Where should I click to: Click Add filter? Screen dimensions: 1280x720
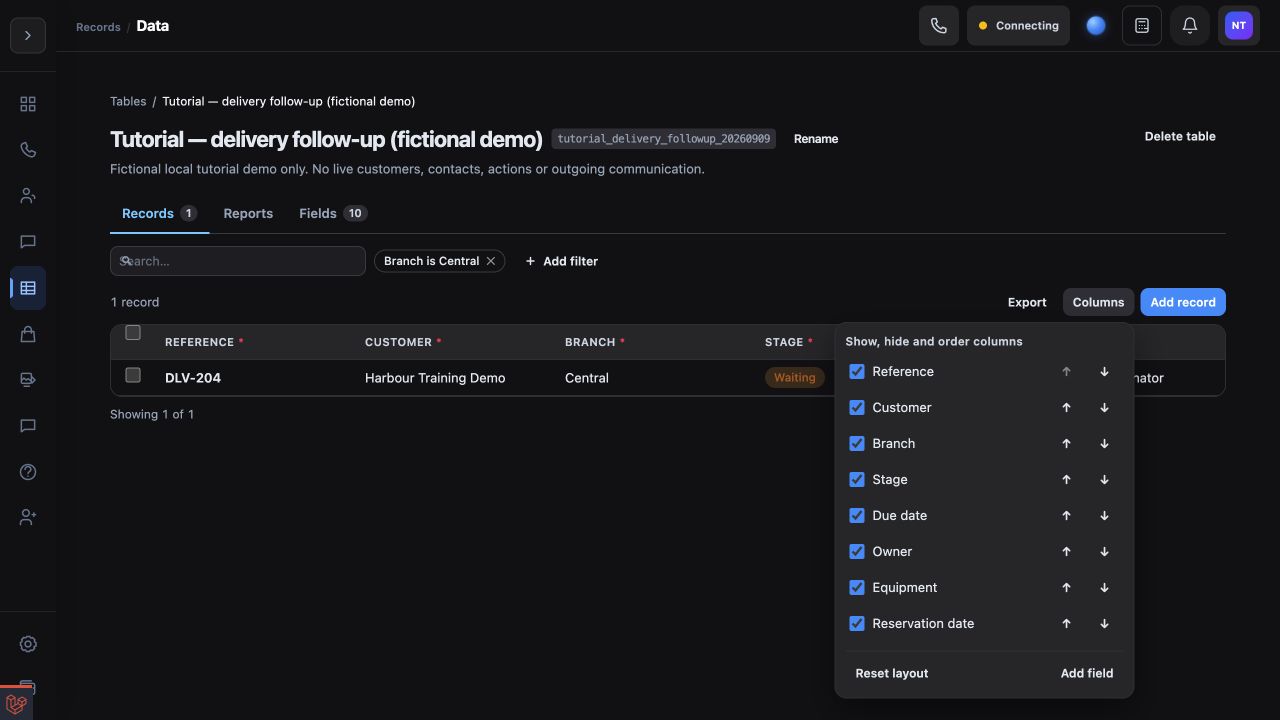[561, 261]
